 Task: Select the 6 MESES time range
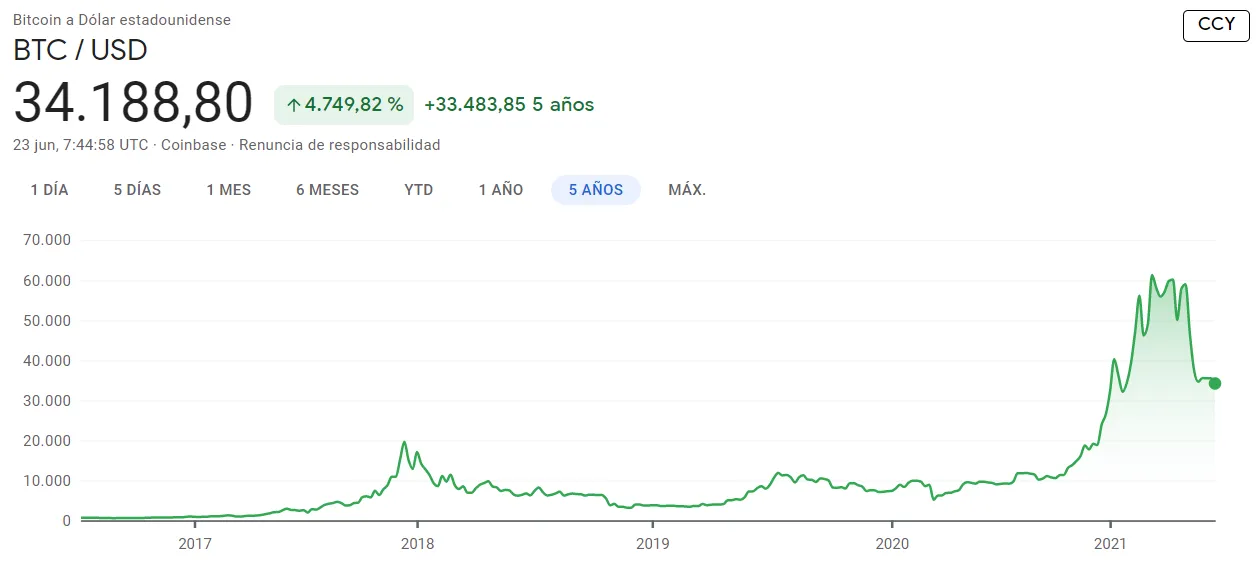click(x=327, y=190)
